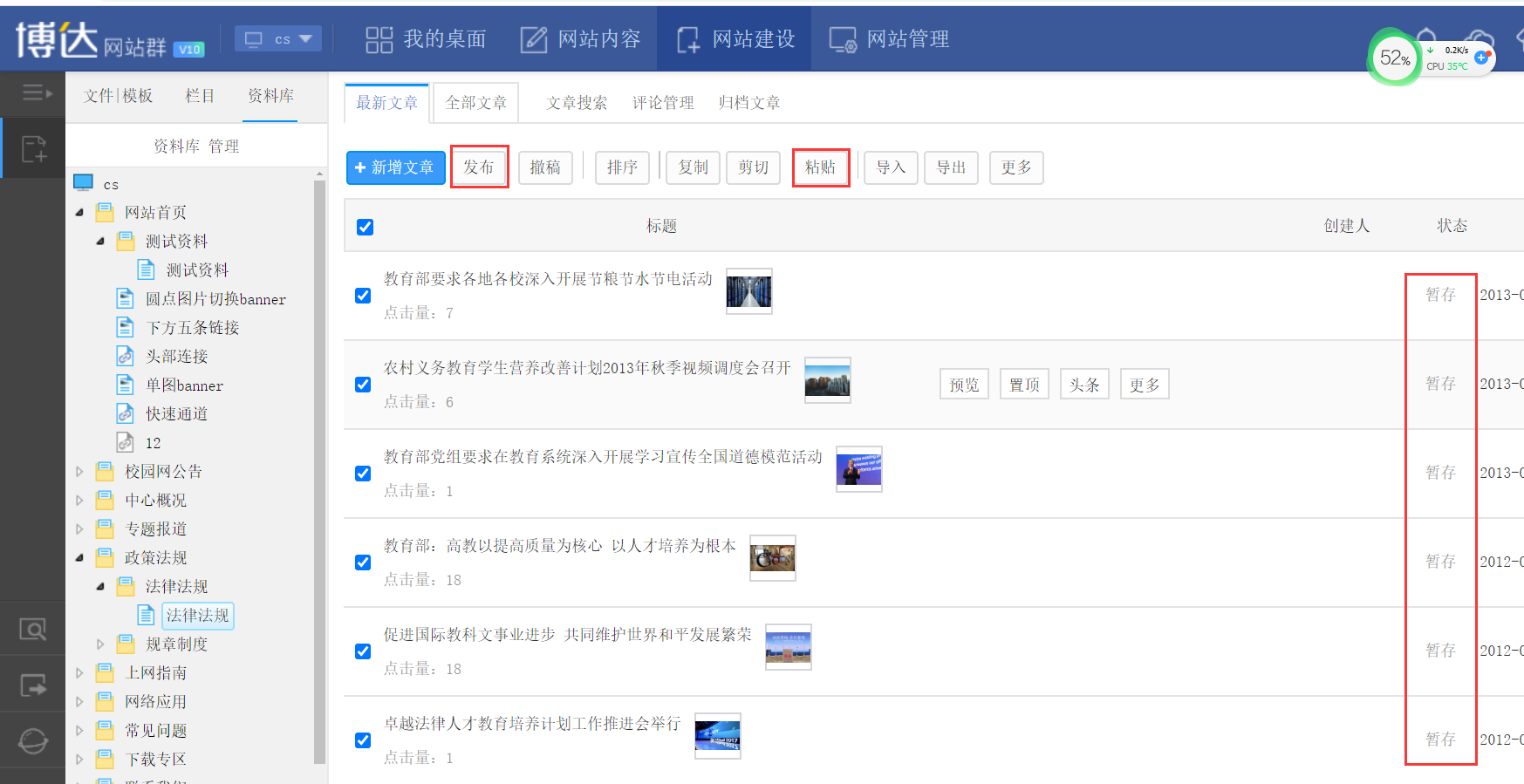Click document icon of 圆点图片切换banner
The width and height of the screenshot is (1524, 784).
pyautogui.click(x=126, y=299)
